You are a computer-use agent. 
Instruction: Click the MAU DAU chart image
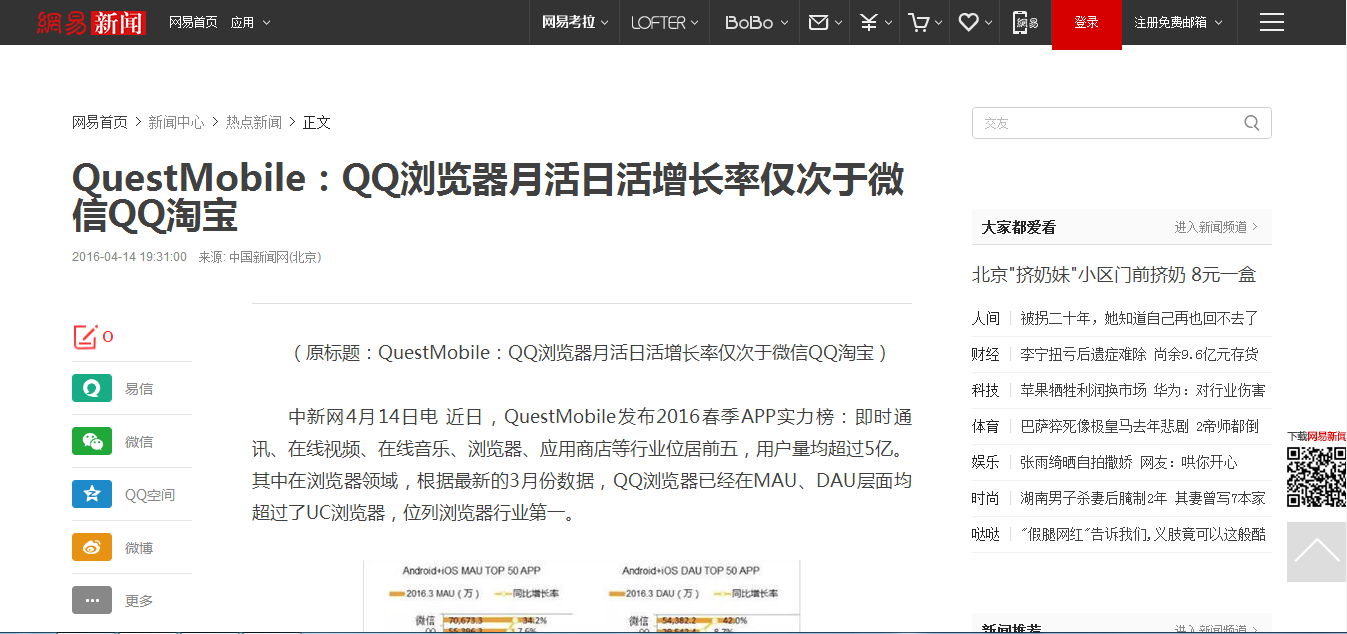tap(582, 596)
